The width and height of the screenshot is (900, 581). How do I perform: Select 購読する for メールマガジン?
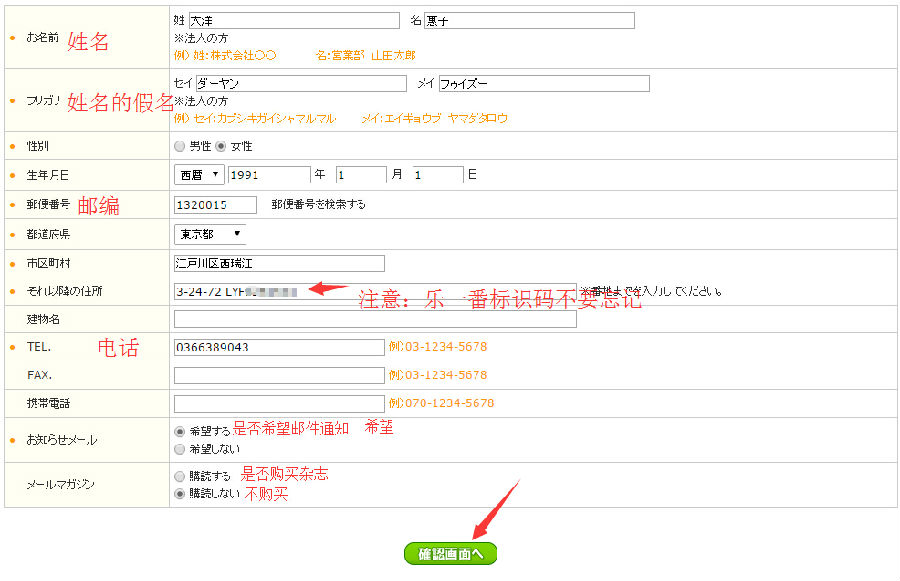coord(180,476)
